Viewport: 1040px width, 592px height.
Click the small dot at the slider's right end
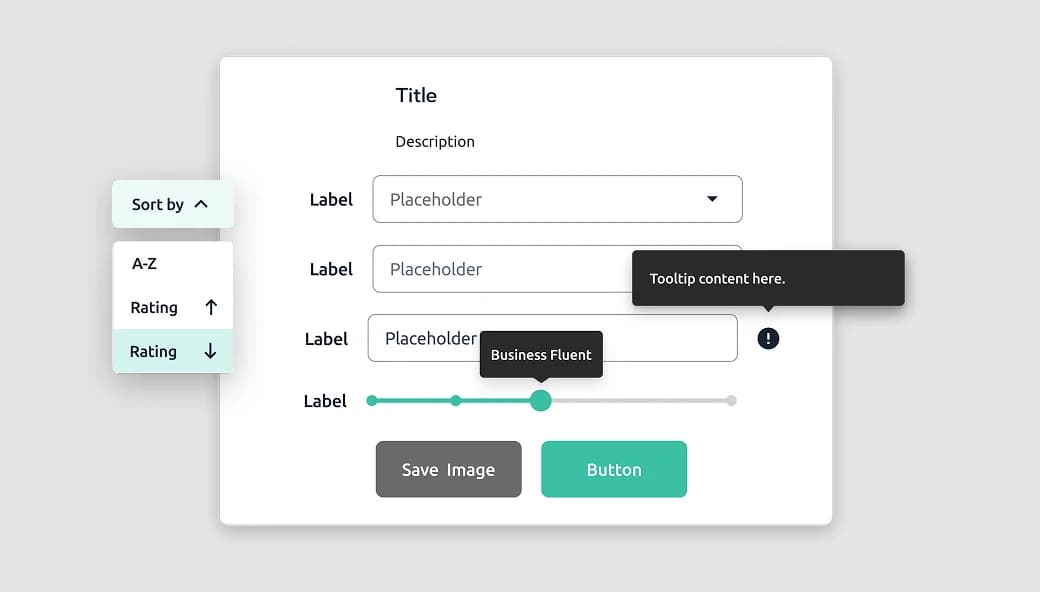[x=731, y=400]
